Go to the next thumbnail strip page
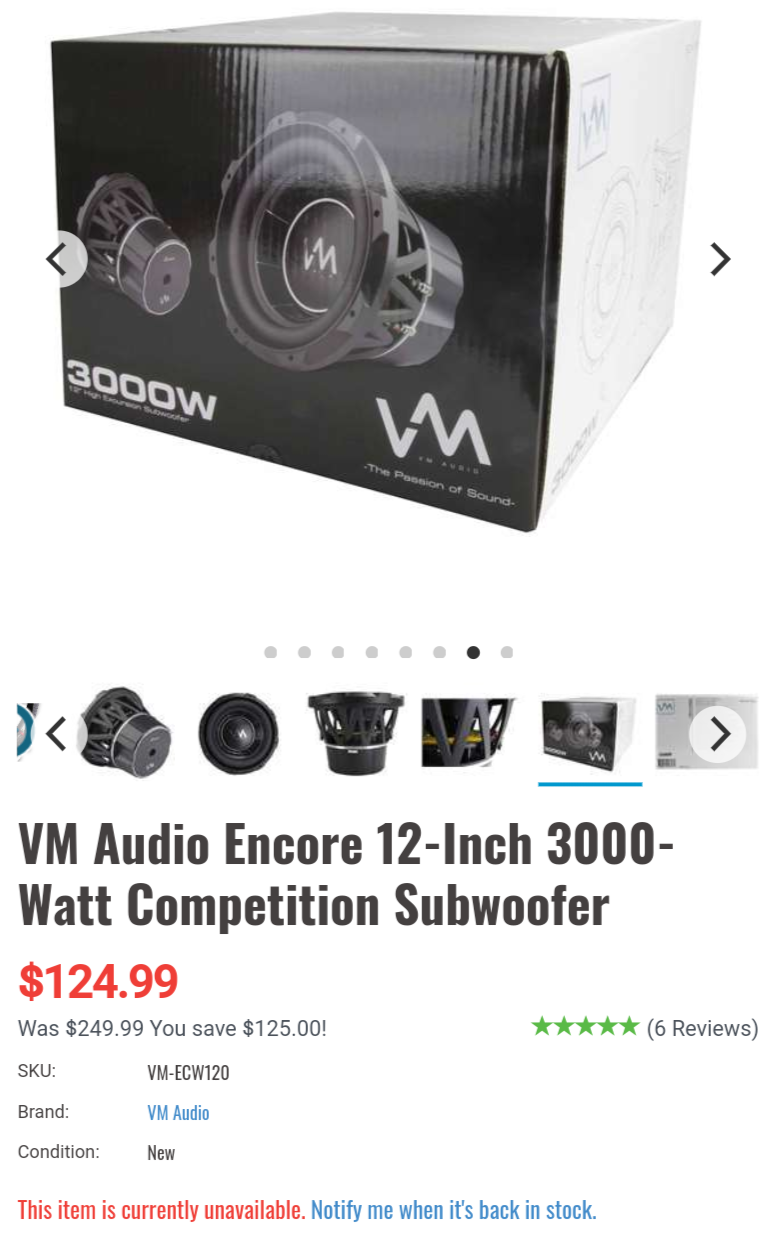The height and width of the screenshot is (1234, 770). (x=720, y=734)
